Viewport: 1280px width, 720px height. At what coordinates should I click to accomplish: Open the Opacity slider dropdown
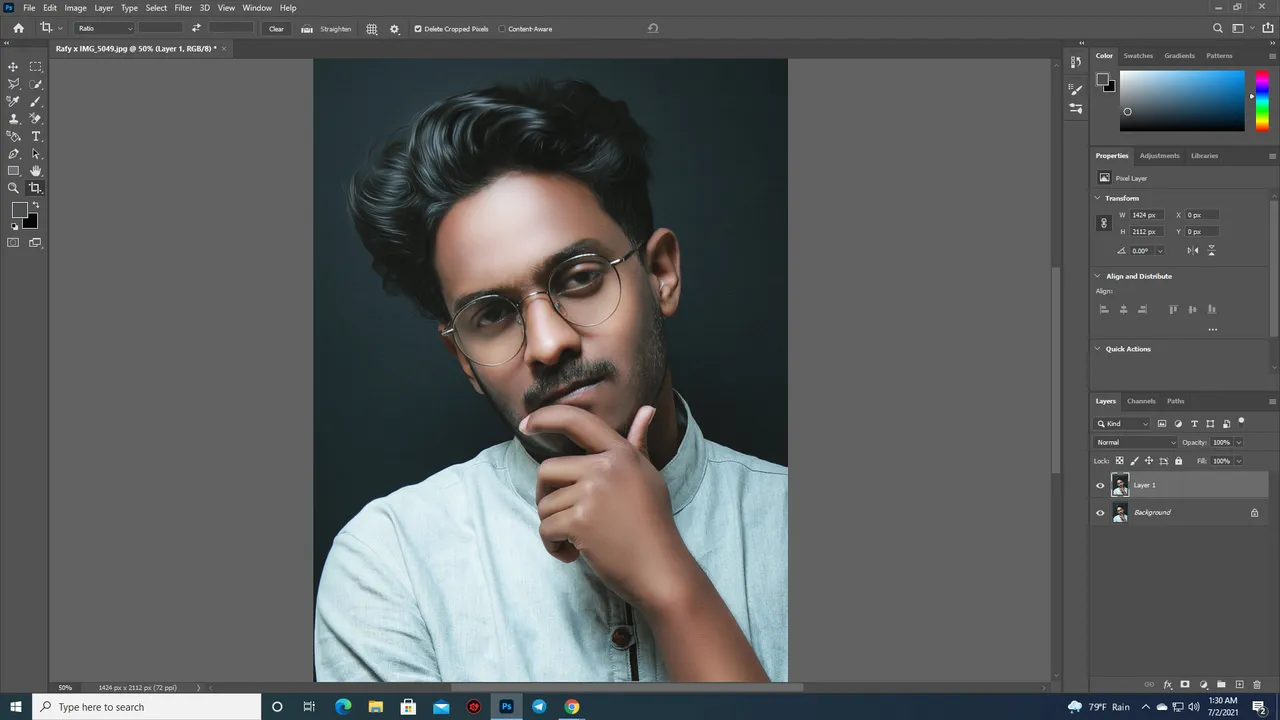(x=1239, y=442)
